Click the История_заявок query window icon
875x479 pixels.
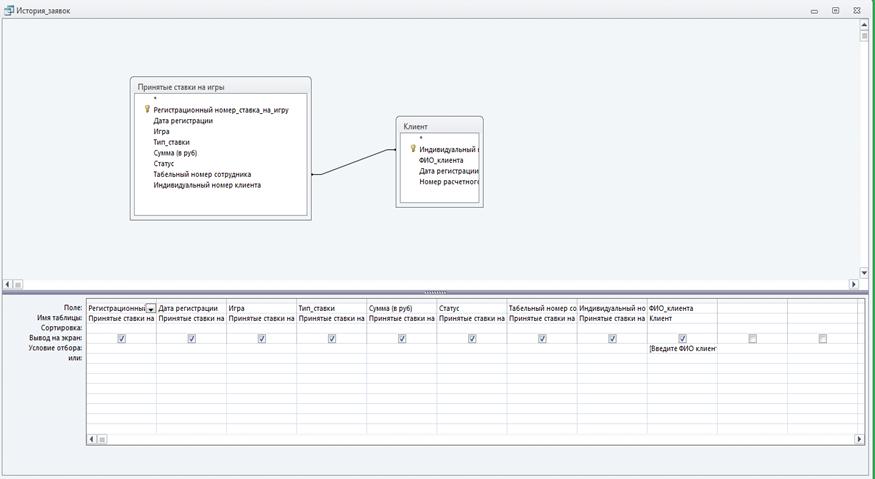[x=8, y=10]
